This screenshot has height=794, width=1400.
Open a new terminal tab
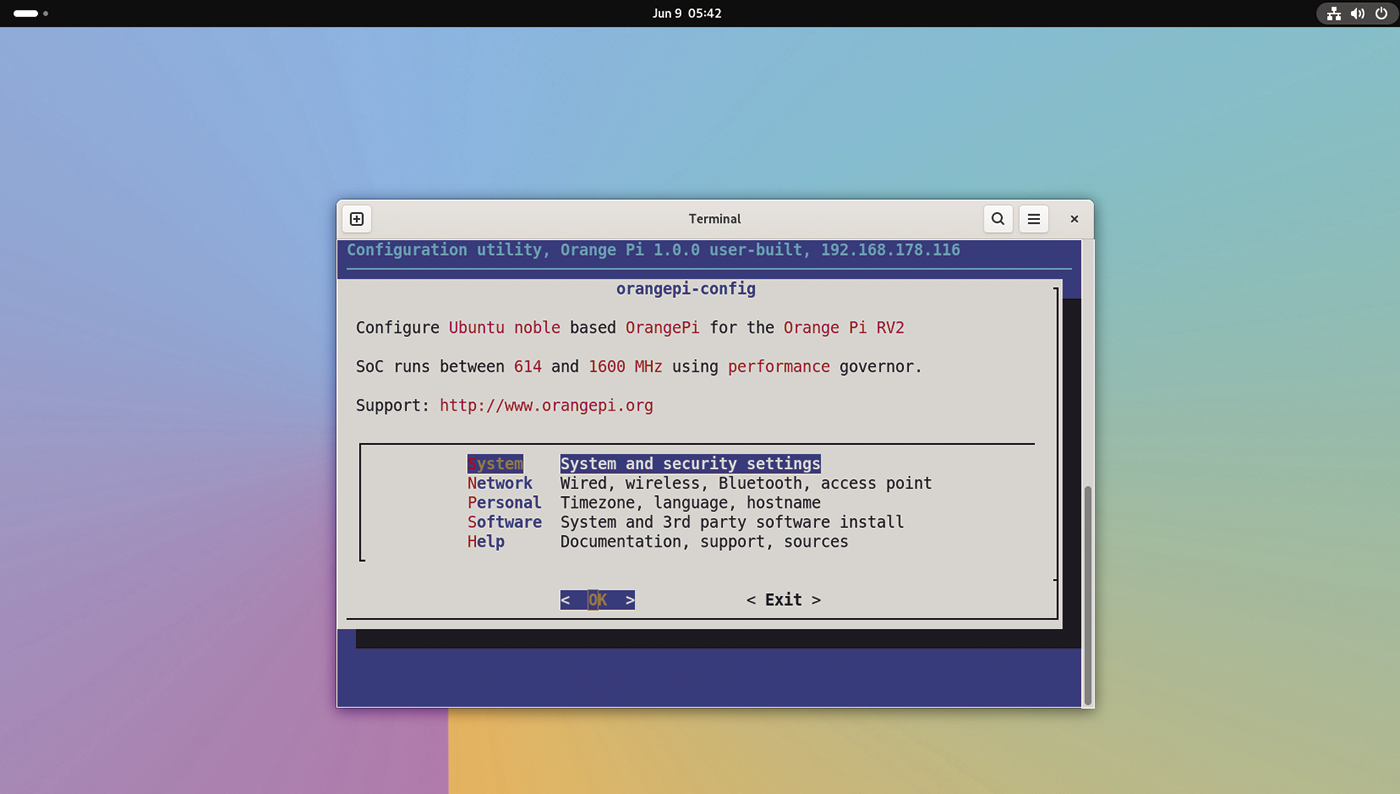pos(356,218)
